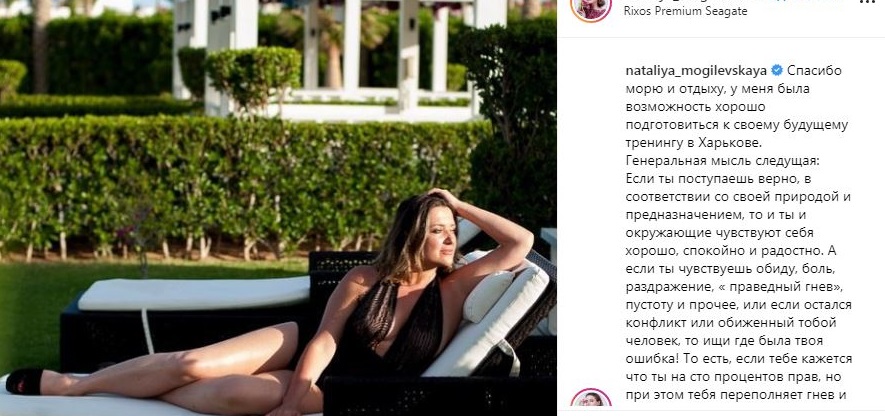Click caption line 'ошибка! То есть, если тебе кажется'
Image resolution: width=885 pixels, height=416 pixels.
(x=739, y=360)
